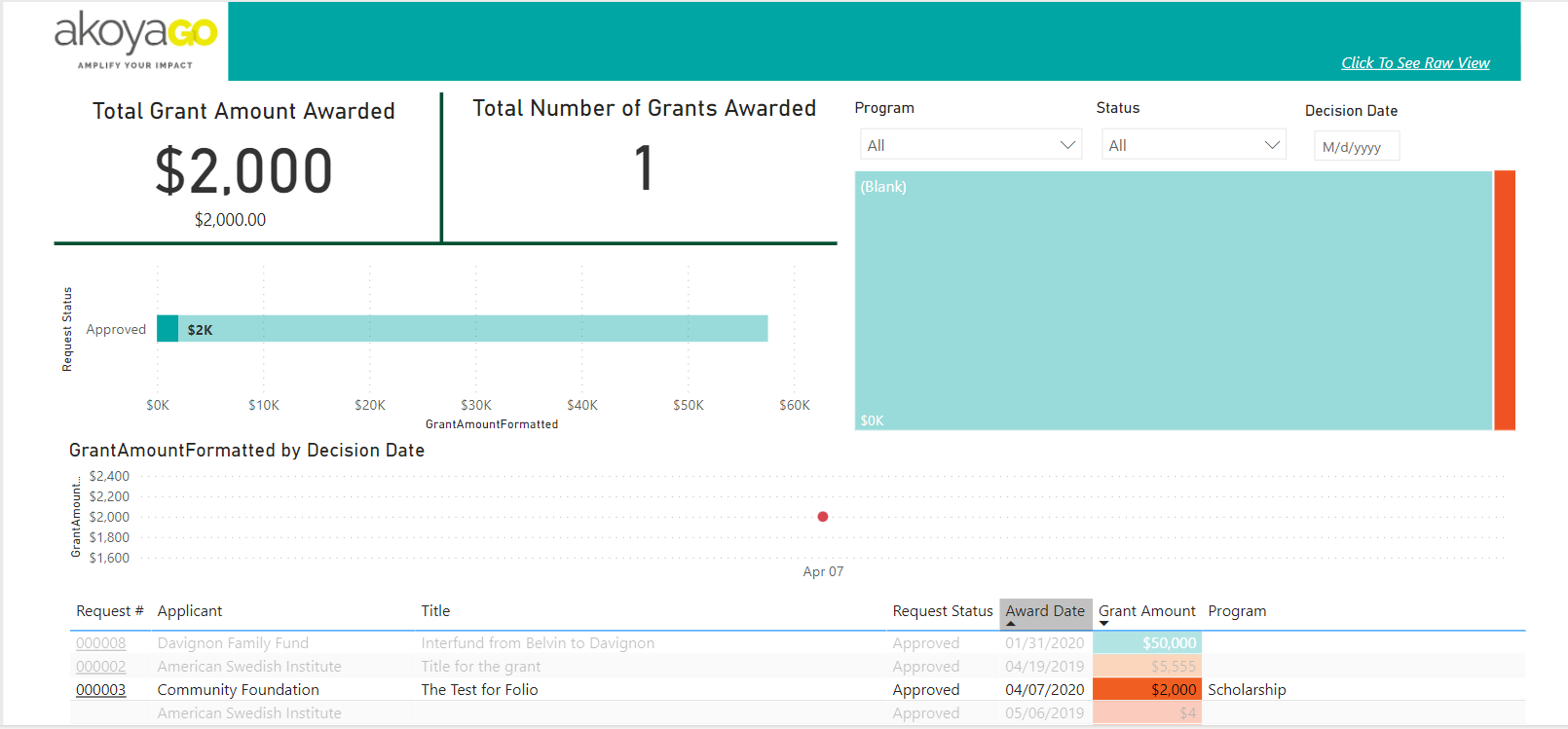Select the orange treemap tile

[x=1505, y=301]
